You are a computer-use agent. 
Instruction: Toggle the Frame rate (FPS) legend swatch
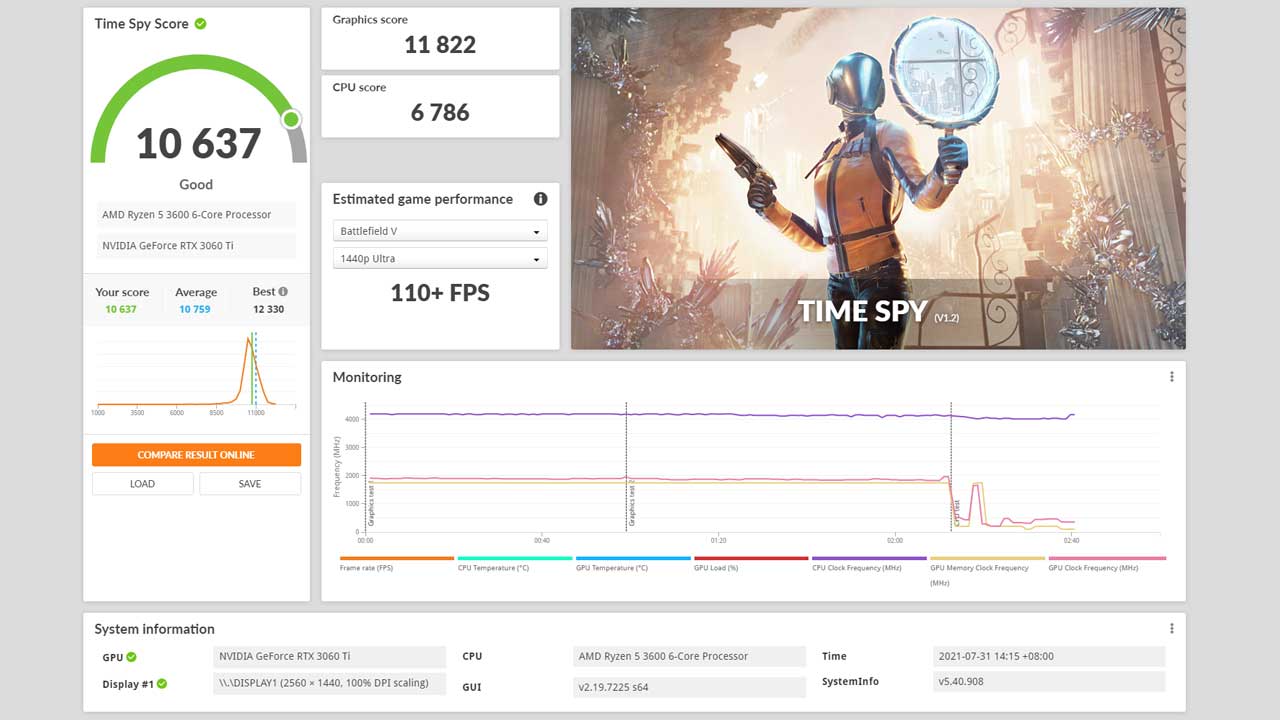point(397,558)
